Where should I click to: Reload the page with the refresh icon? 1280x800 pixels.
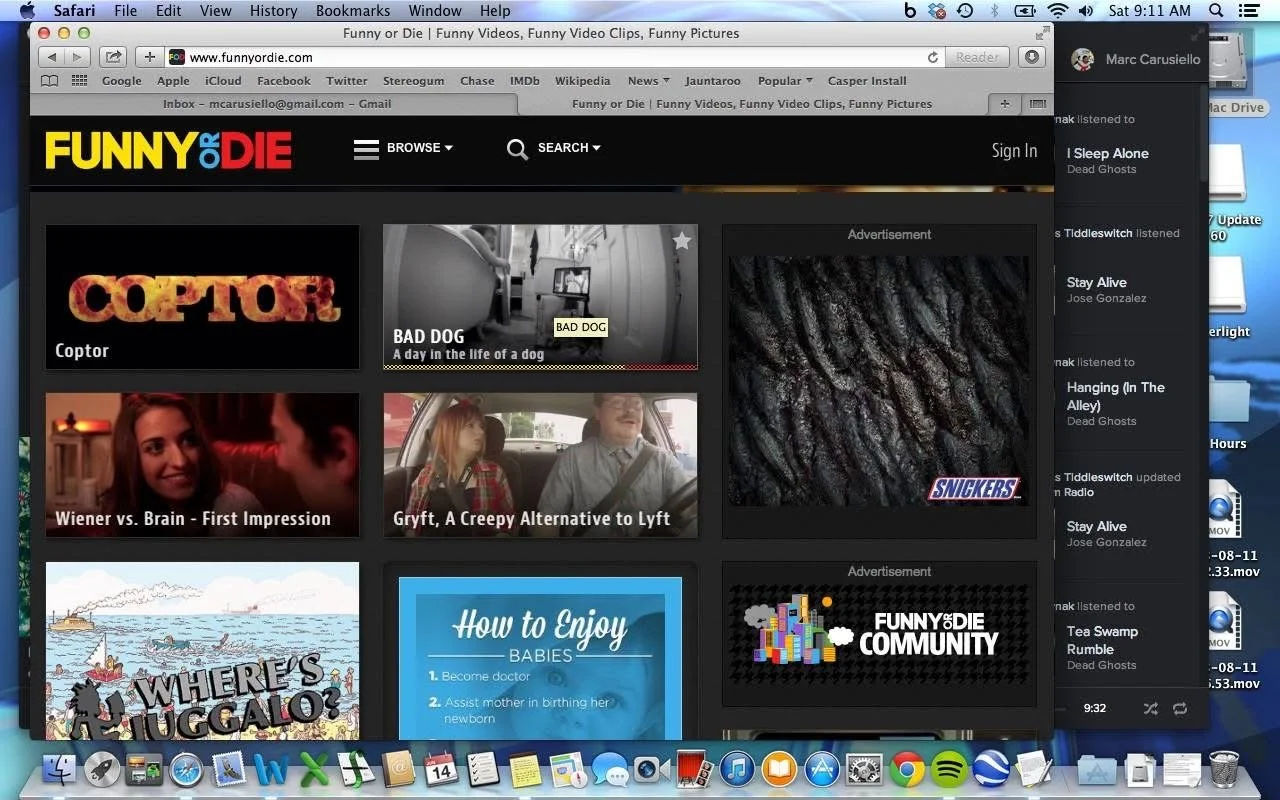click(x=933, y=57)
